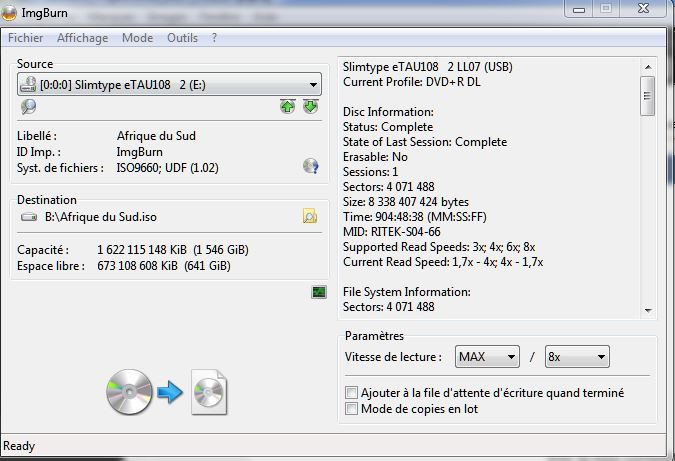Click the 'Ready' status bar text

[19, 446]
